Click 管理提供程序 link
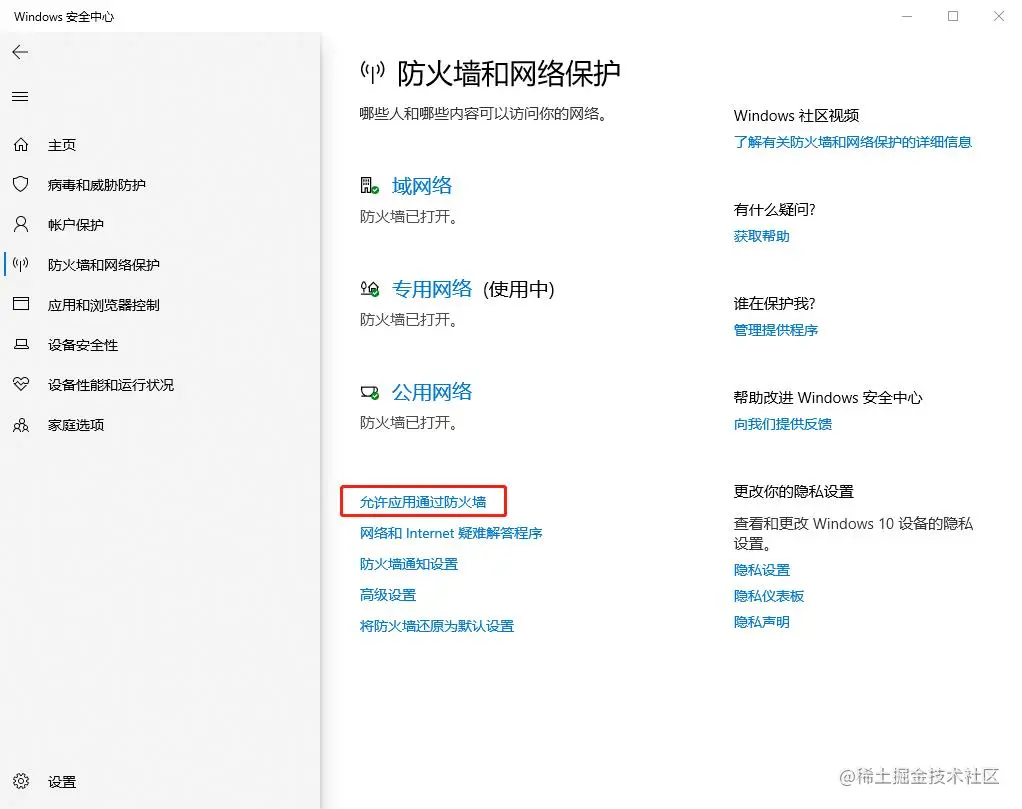This screenshot has height=809, width=1022. point(776,330)
